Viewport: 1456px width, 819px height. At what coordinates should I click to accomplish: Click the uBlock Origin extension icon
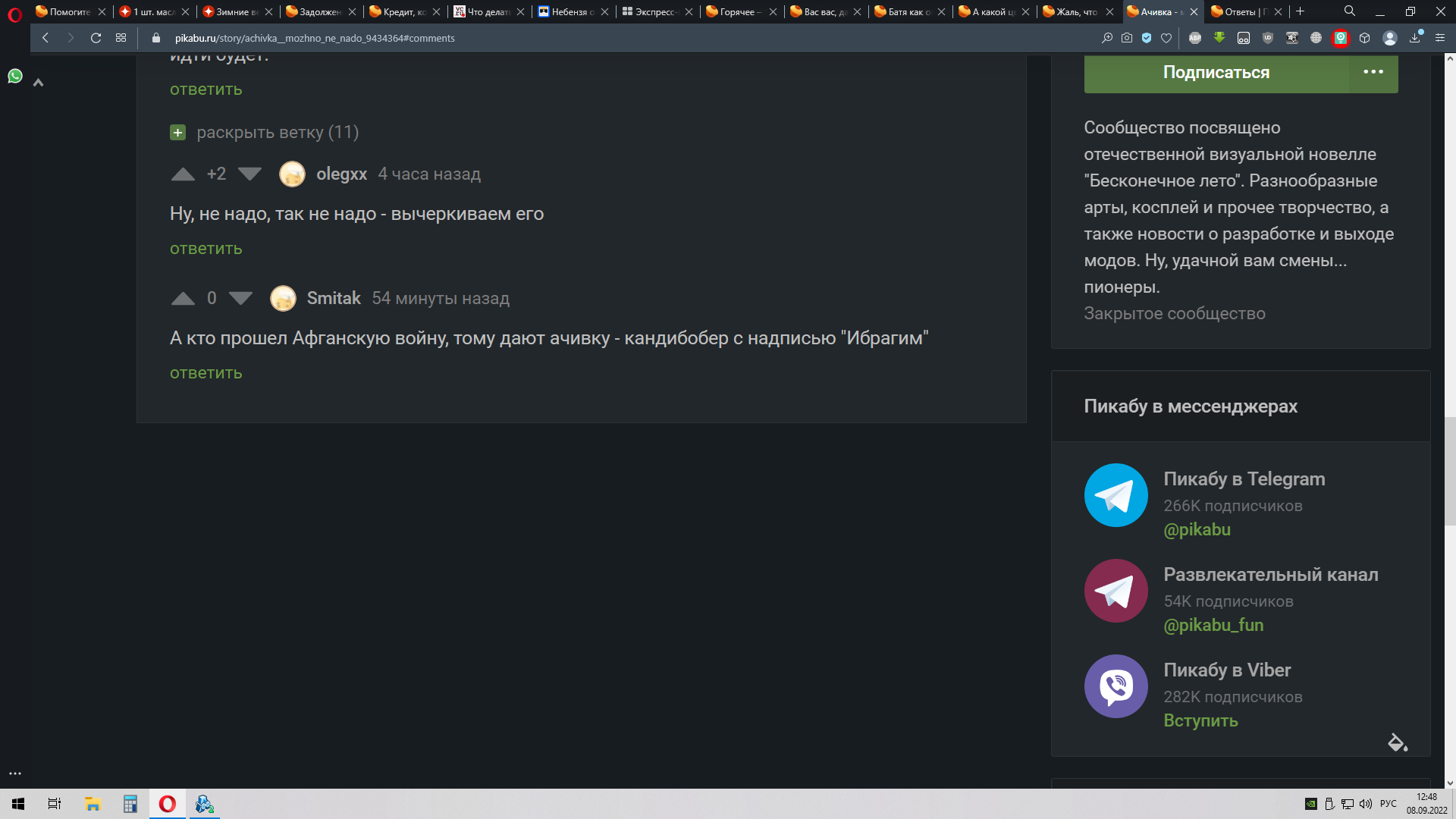click(x=1268, y=38)
